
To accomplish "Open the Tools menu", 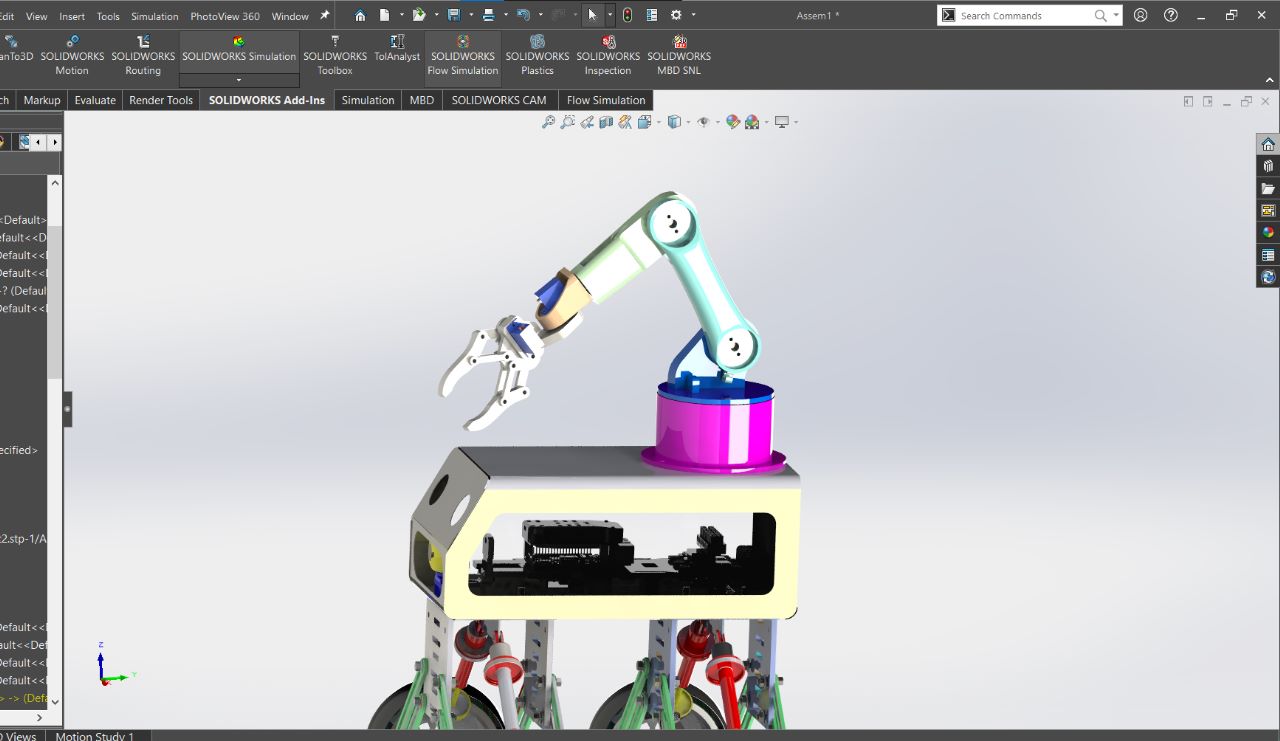I will point(108,16).
